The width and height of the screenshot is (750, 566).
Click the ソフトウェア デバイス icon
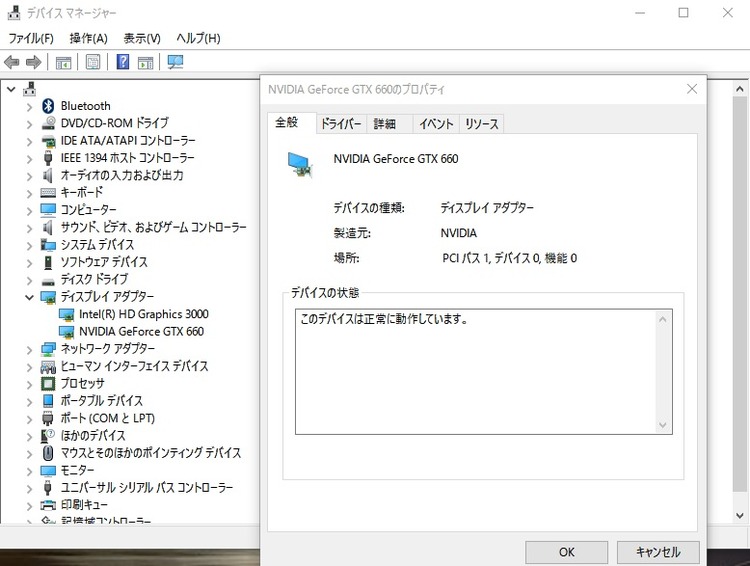point(48,262)
